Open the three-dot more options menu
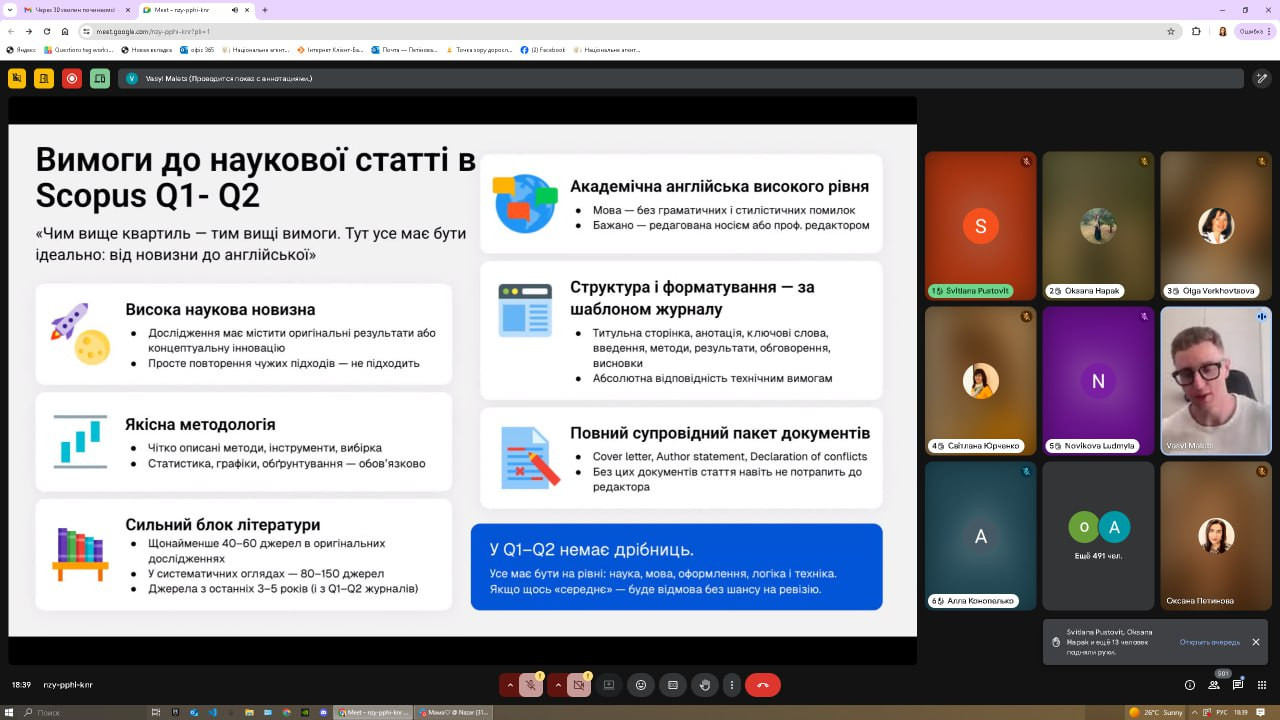Screen dimensions: 1280x720 (x=732, y=685)
